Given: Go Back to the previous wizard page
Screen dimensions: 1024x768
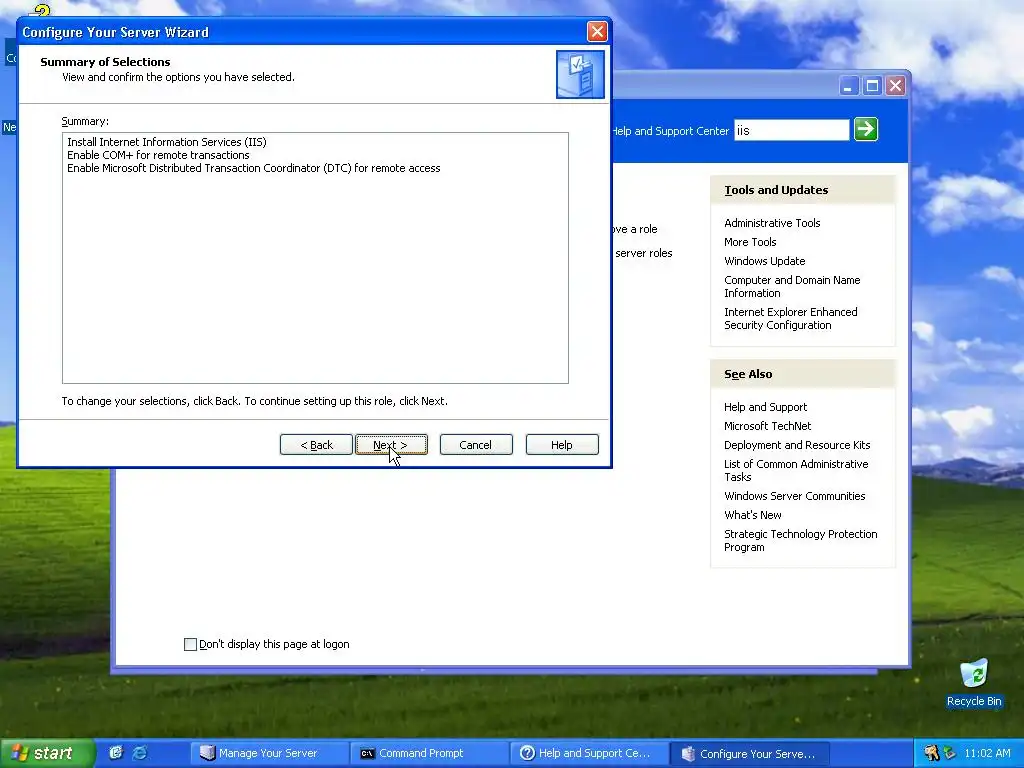Looking at the screenshot, I should (x=316, y=445).
